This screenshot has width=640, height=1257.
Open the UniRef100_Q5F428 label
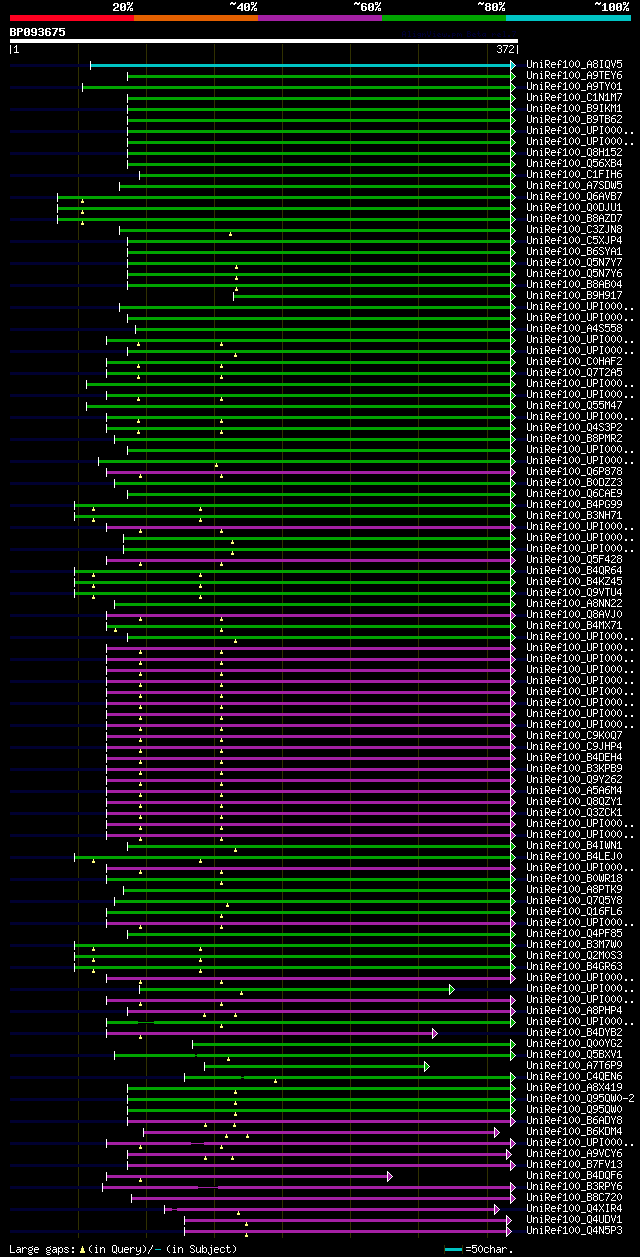[x=574, y=559]
